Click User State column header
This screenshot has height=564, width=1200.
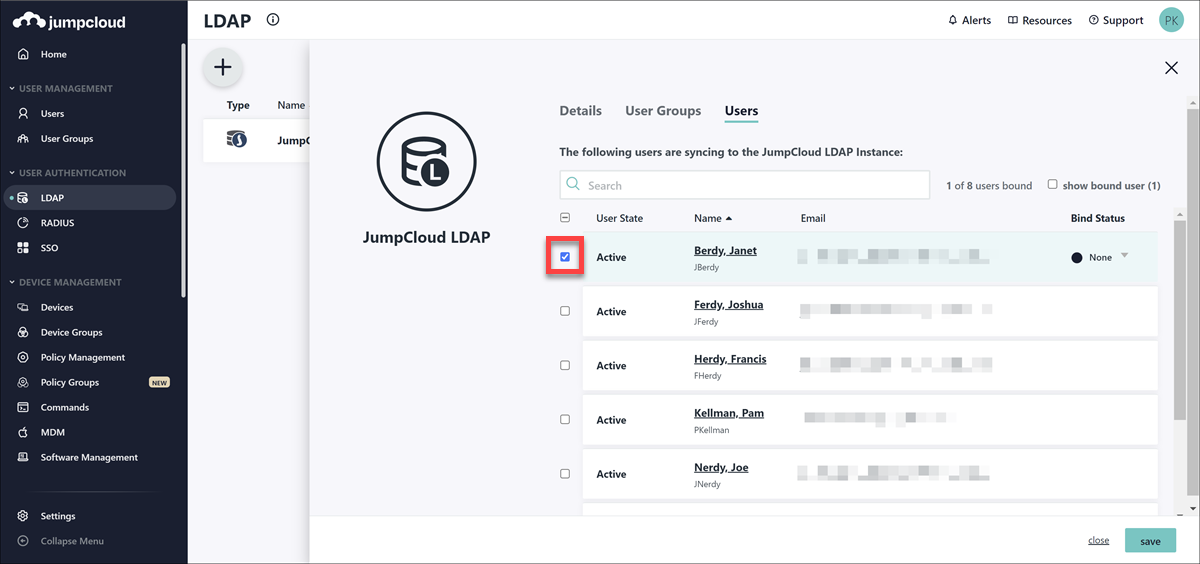[x=620, y=218]
